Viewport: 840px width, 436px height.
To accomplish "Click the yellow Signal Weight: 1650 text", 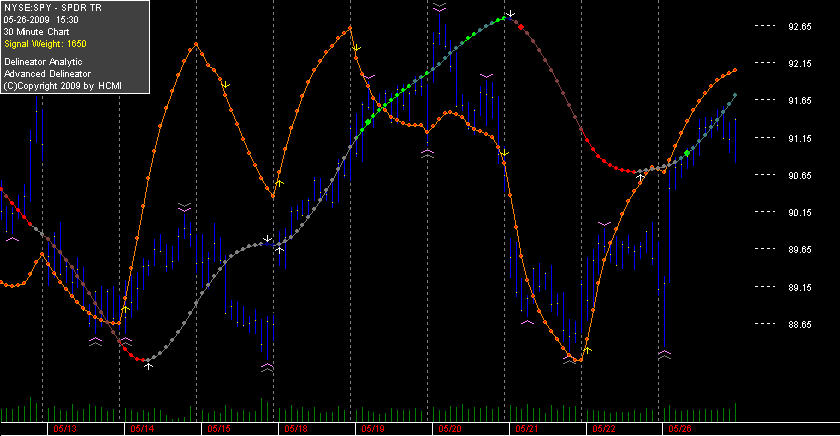I will [x=45, y=44].
